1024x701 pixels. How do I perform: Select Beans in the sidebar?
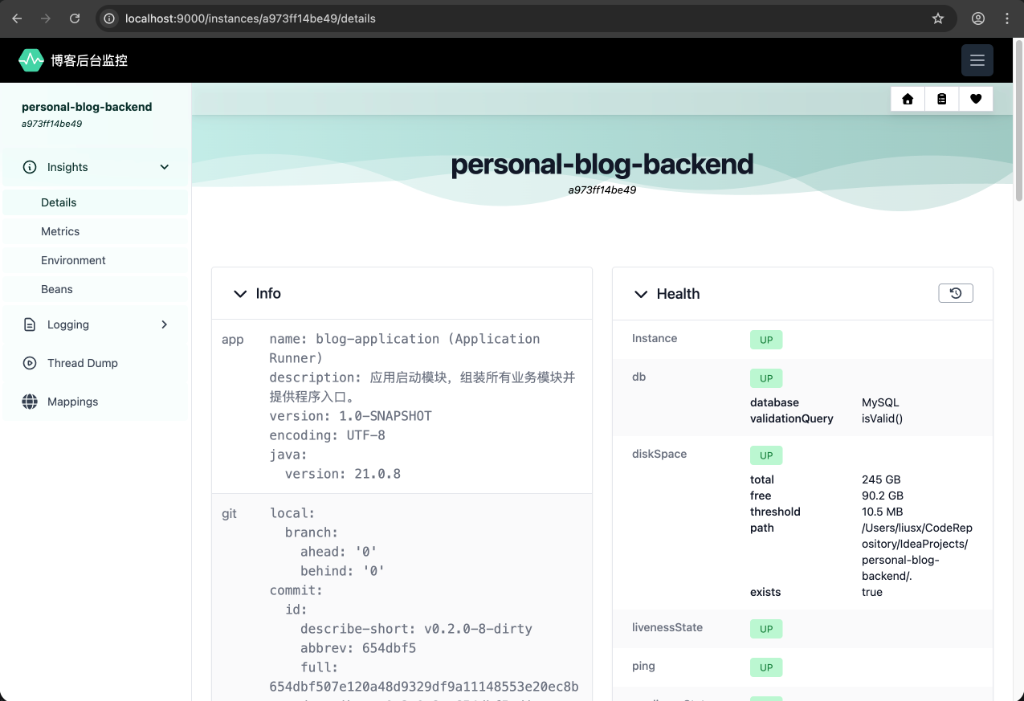coord(57,289)
